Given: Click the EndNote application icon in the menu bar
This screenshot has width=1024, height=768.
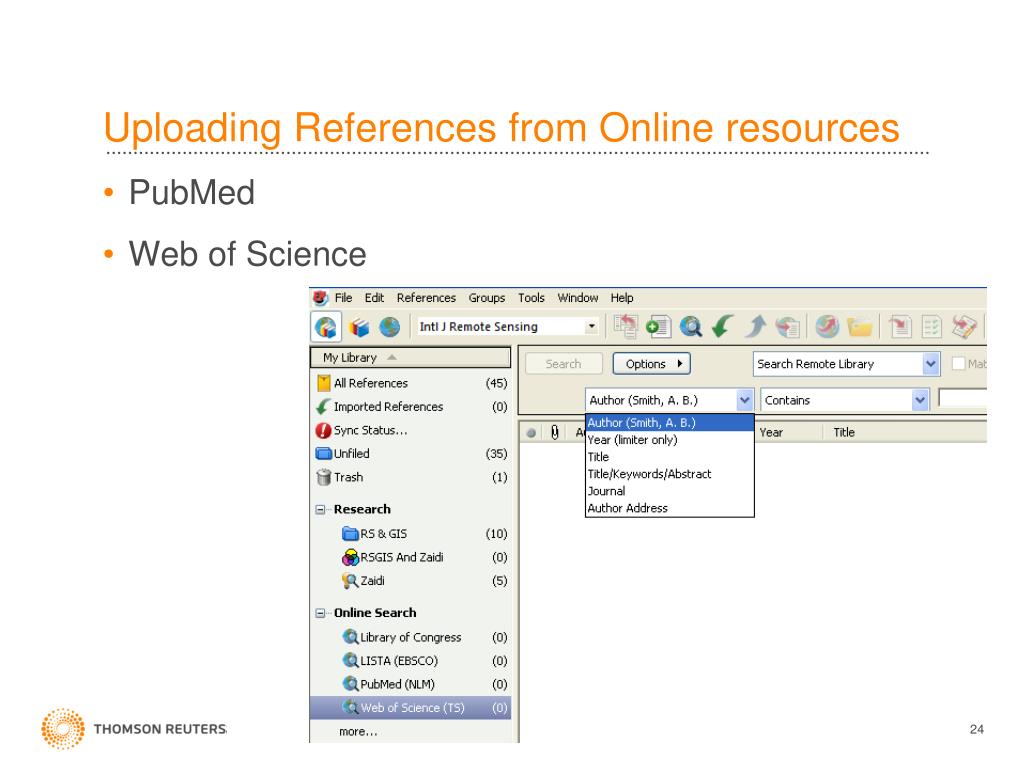Looking at the screenshot, I should click(319, 298).
